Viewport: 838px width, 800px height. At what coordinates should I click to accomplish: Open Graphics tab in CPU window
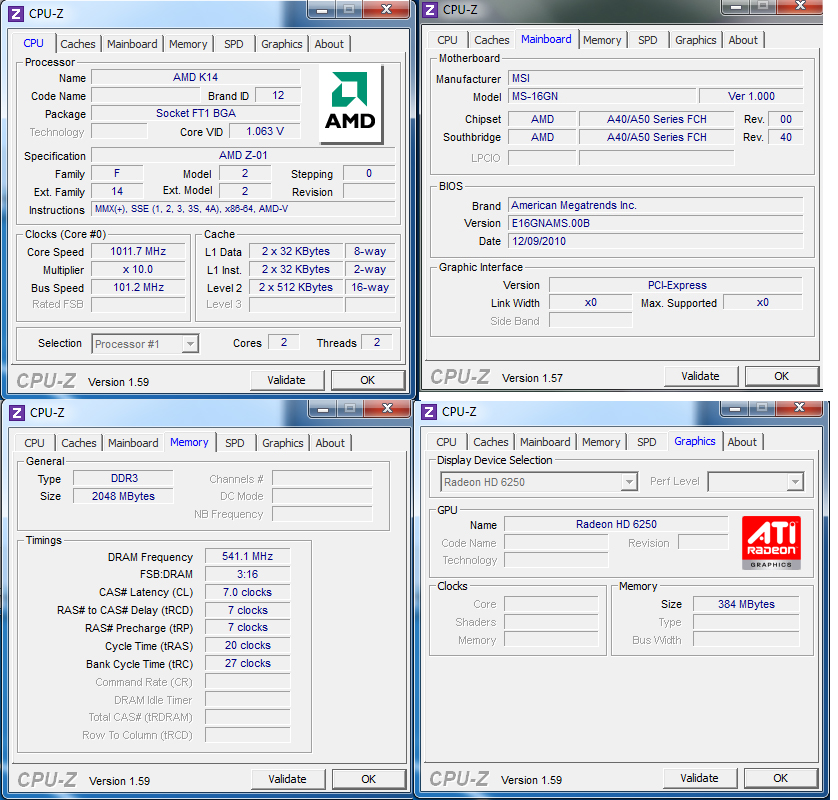point(282,44)
